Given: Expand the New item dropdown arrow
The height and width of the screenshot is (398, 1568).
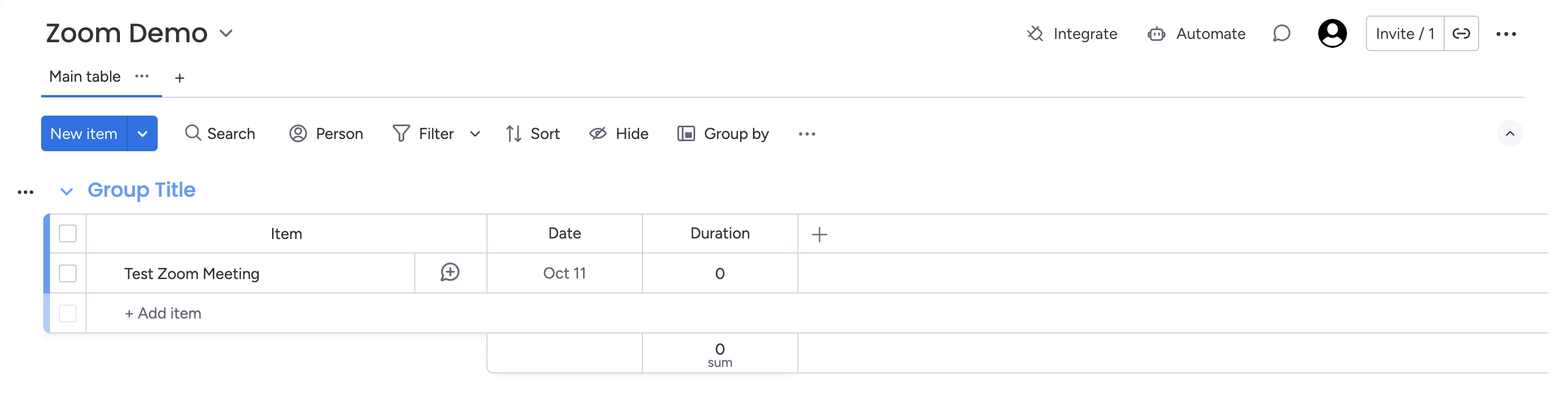Looking at the screenshot, I should [x=143, y=133].
